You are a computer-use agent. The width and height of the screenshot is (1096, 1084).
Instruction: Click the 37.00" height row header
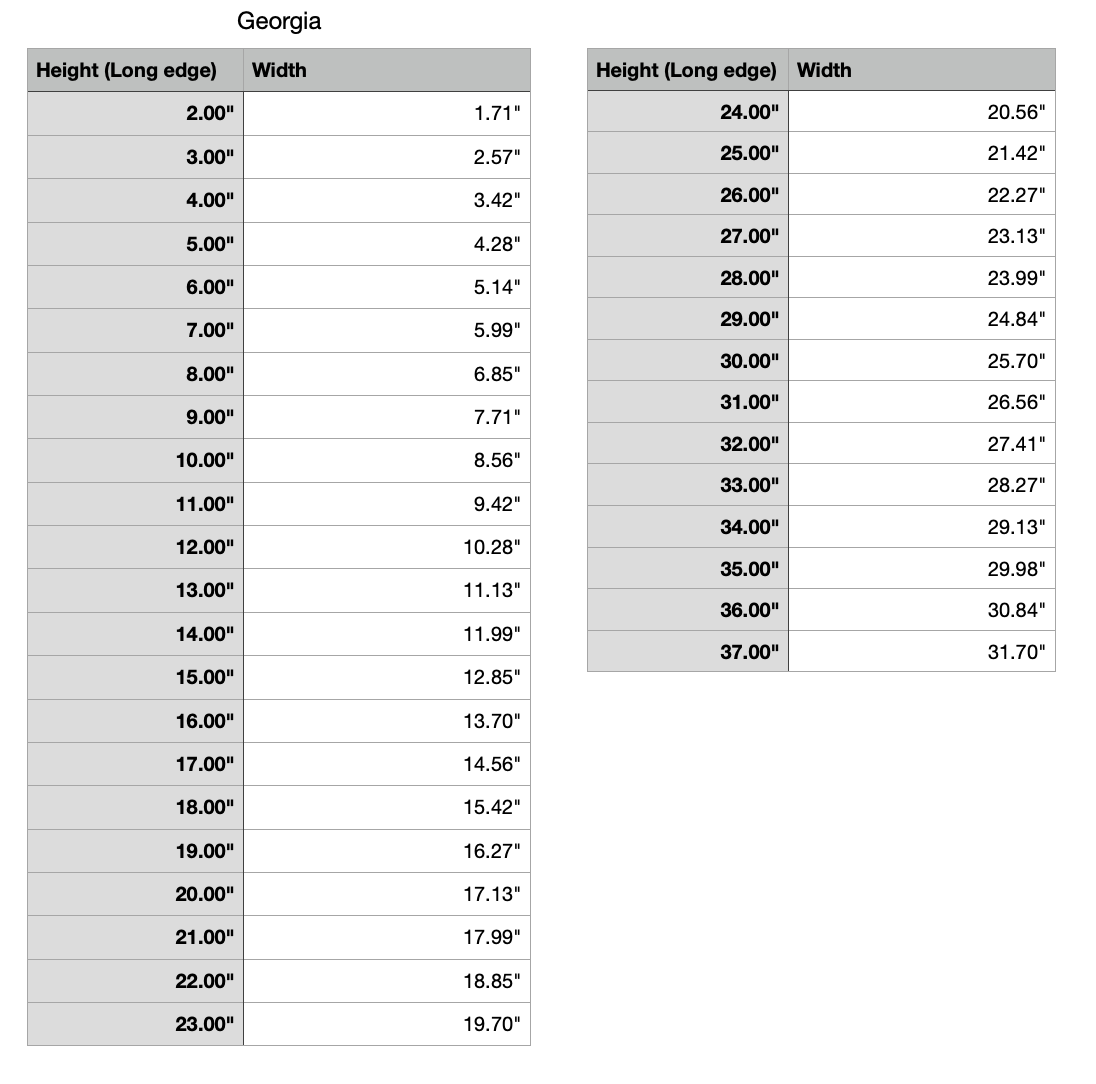pyautogui.click(x=749, y=652)
